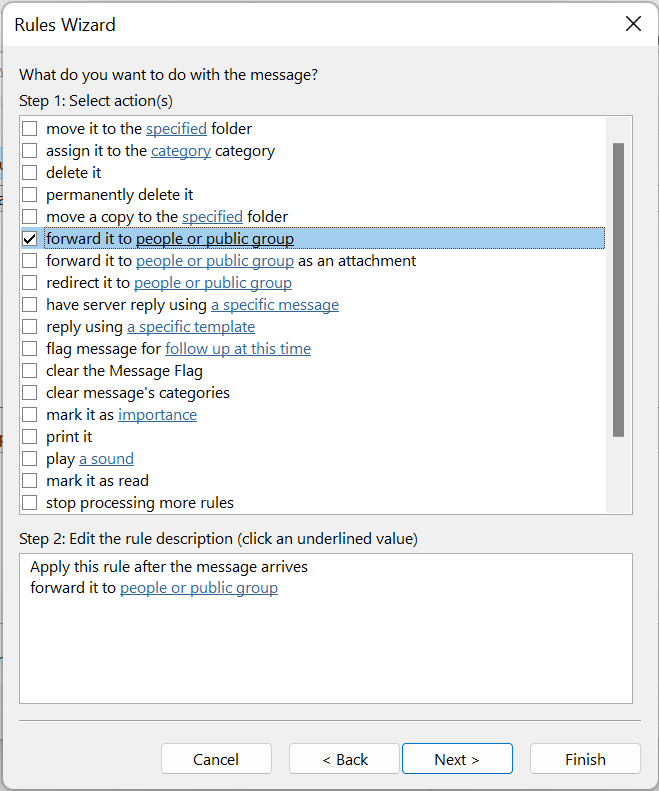Tick 'clear the Message Flag' checkbox
Screen dimensions: 659x791
[x=30, y=371]
